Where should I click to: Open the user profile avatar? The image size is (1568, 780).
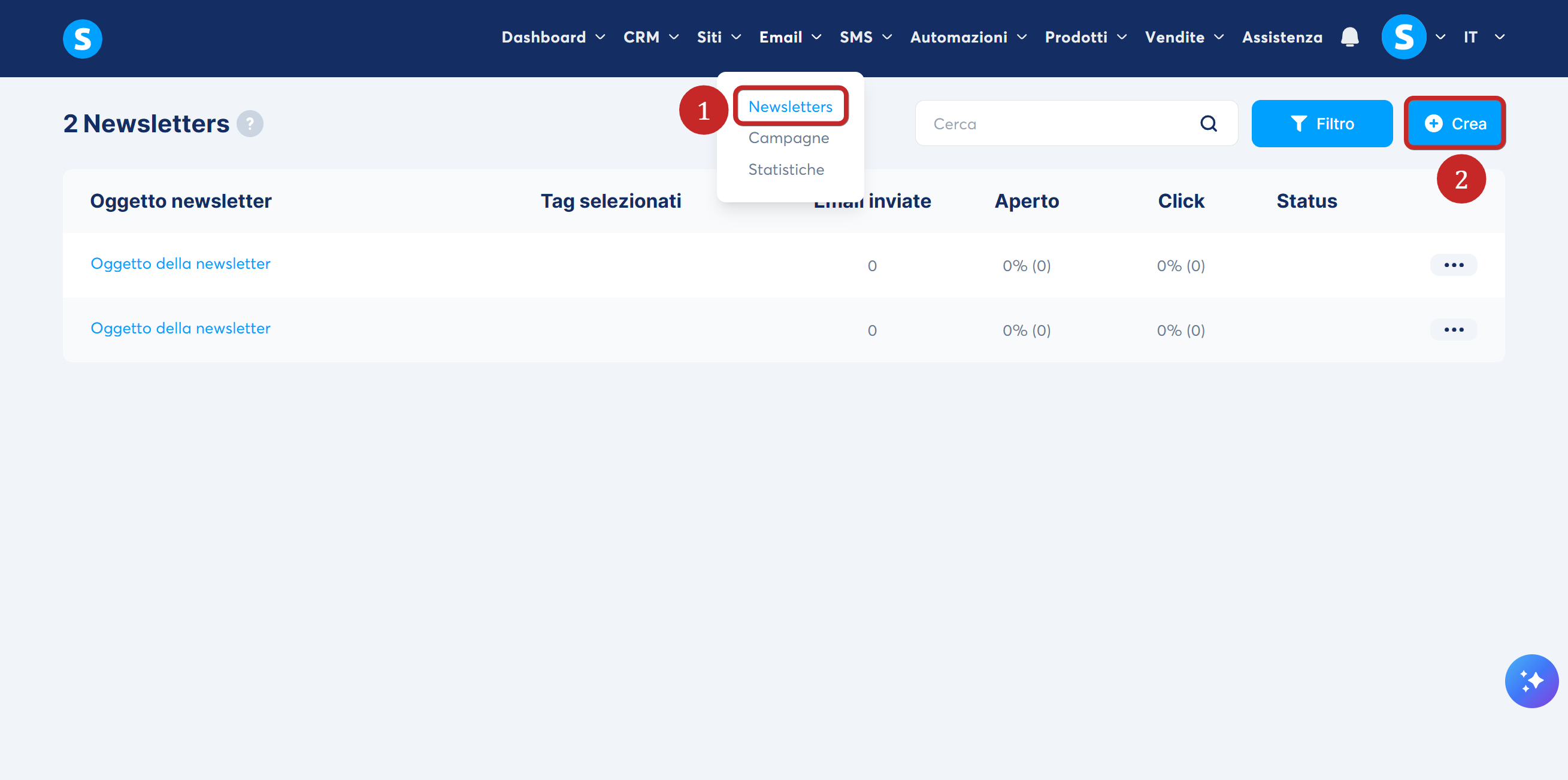1403,37
